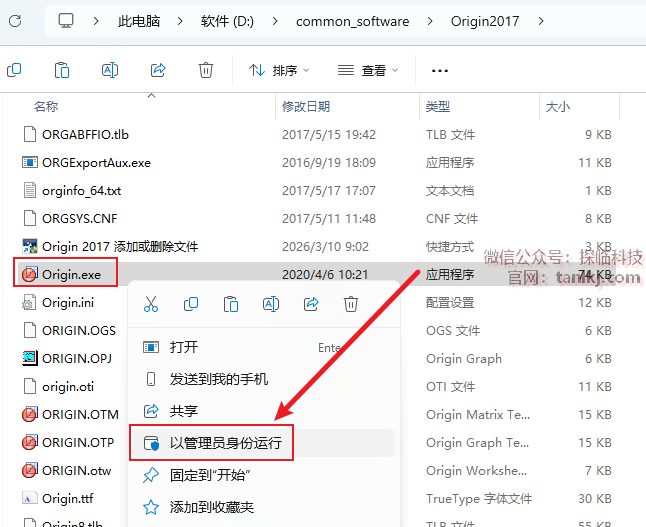646x527 pixels.
Task: Click the 30 KB size cell
Action: pyautogui.click(x=595, y=499)
